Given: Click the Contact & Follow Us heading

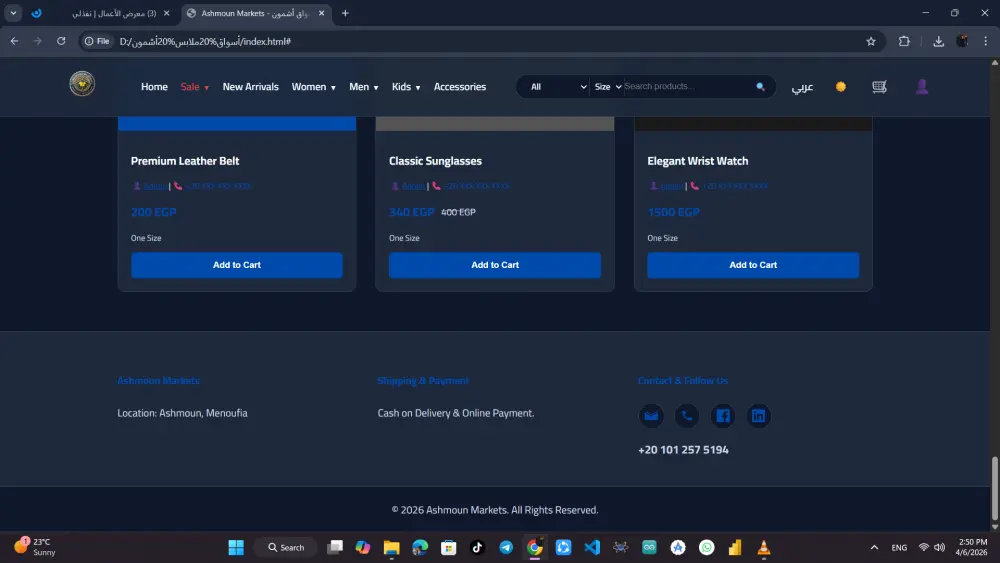Looking at the screenshot, I should point(682,381).
